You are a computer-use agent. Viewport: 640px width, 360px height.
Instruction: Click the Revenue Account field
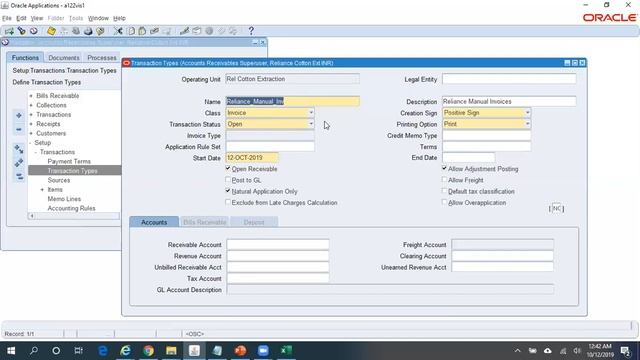click(278, 256)
